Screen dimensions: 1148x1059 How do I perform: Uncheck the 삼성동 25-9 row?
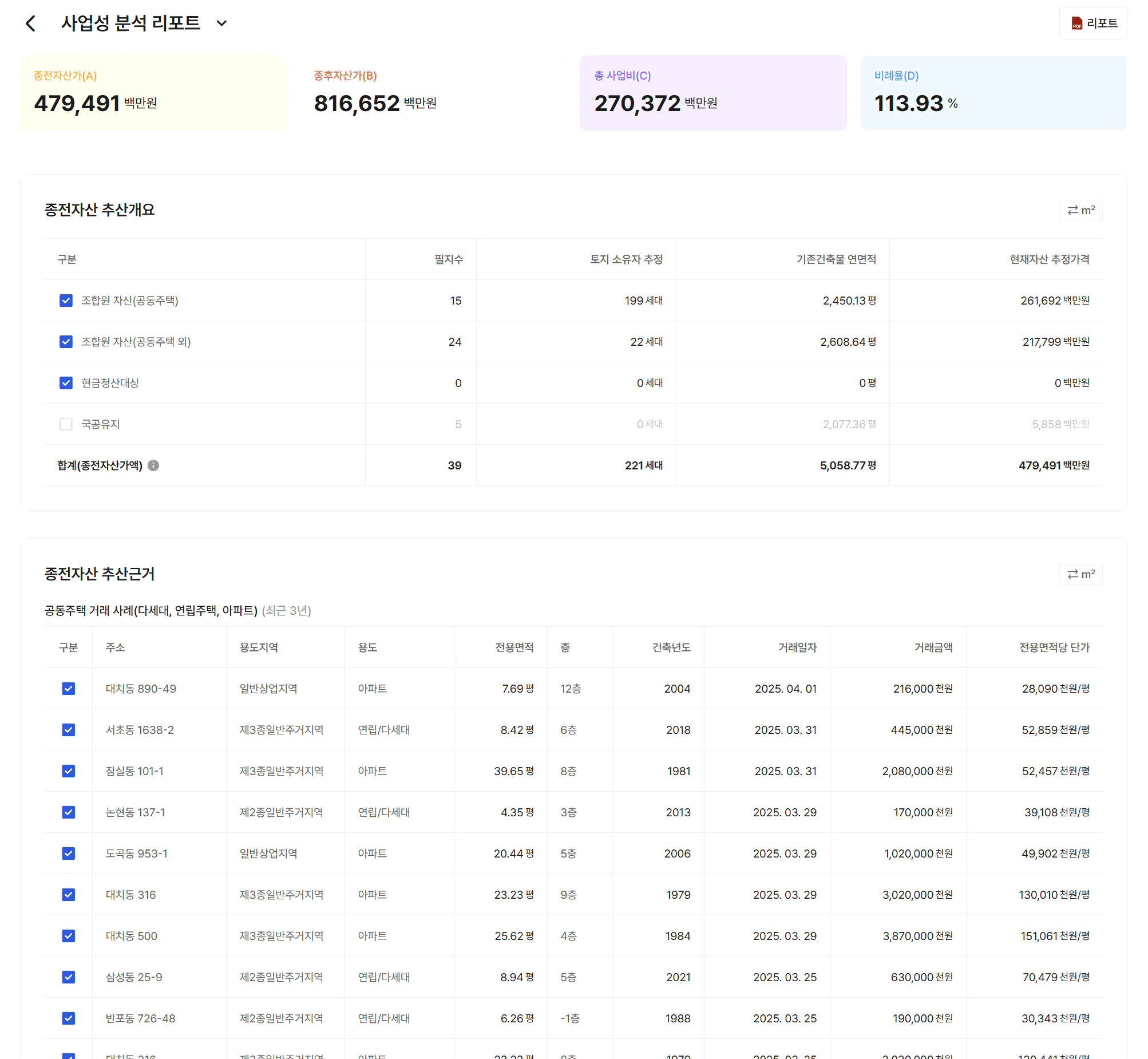click(68, 977)
